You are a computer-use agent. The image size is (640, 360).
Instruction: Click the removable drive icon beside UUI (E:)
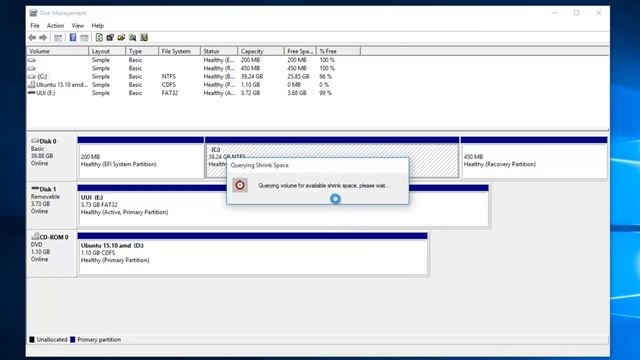coord(31,93)
